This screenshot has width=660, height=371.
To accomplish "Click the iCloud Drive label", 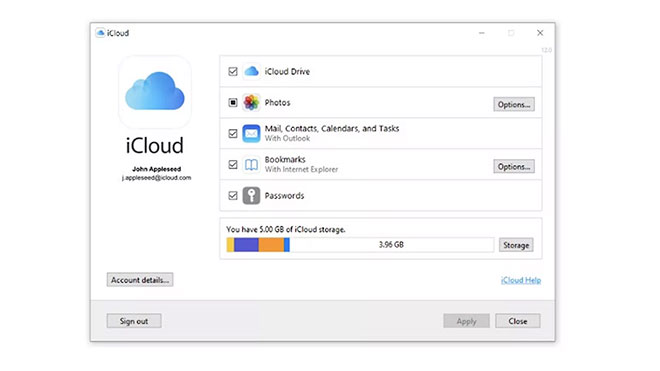I will pos(287,72).
